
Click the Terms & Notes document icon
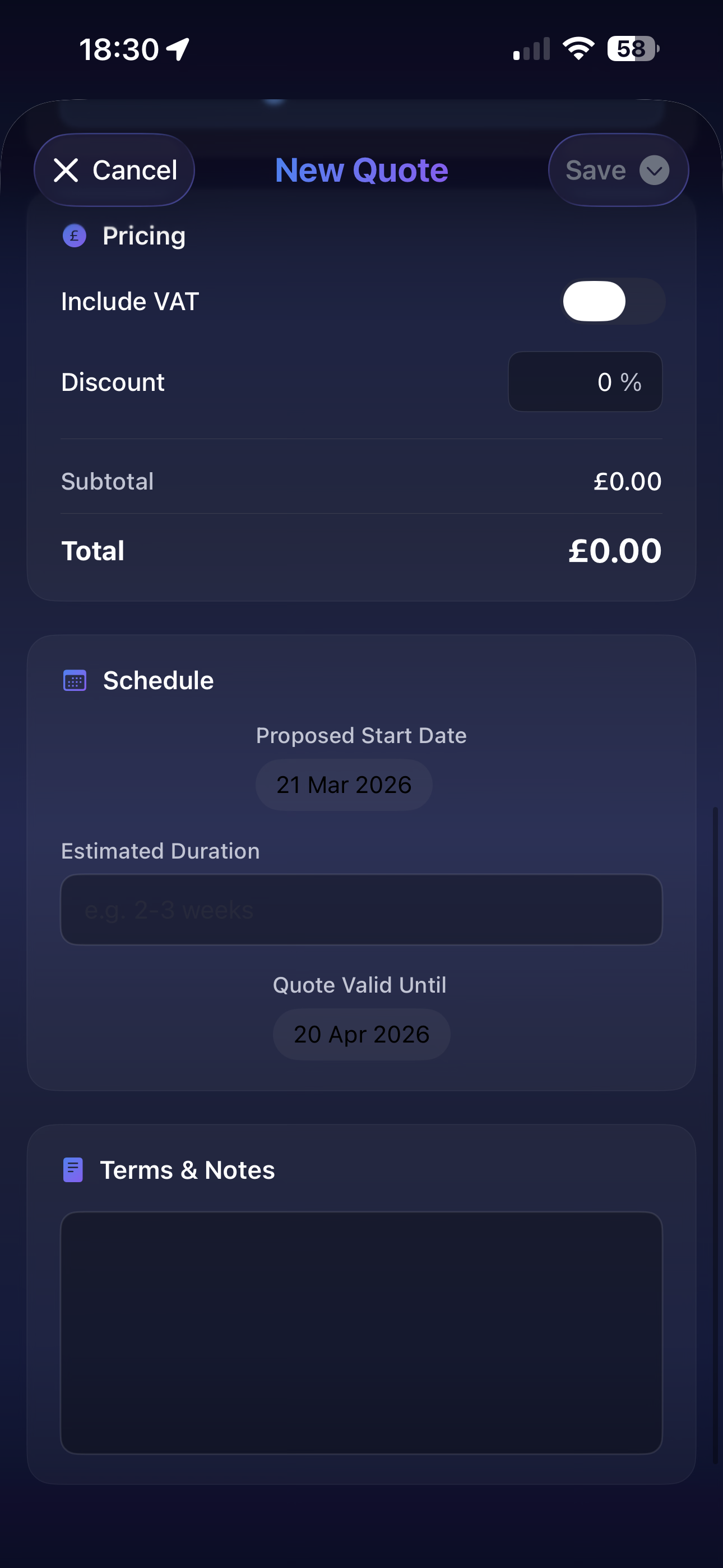[73, 1170]
